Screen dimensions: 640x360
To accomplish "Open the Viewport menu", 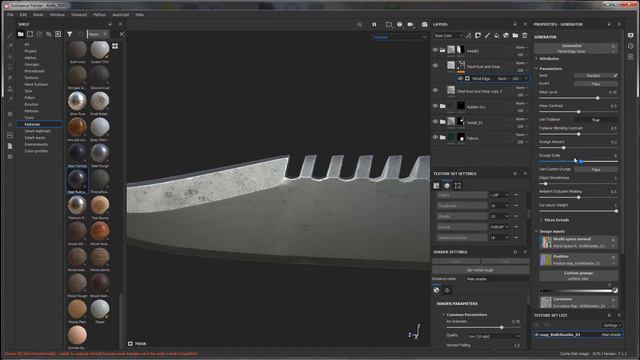I will (x=79, y=14).
